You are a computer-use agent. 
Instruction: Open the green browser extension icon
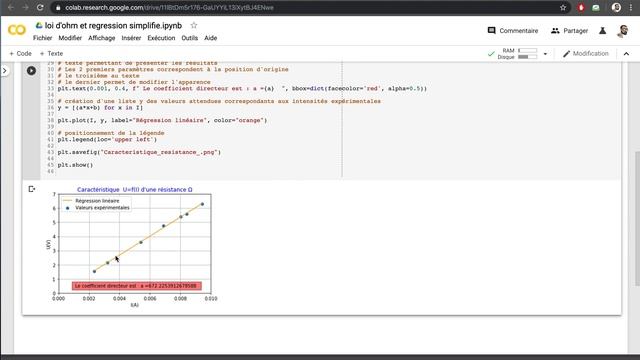pyautogui.click(x=596, y=7)
